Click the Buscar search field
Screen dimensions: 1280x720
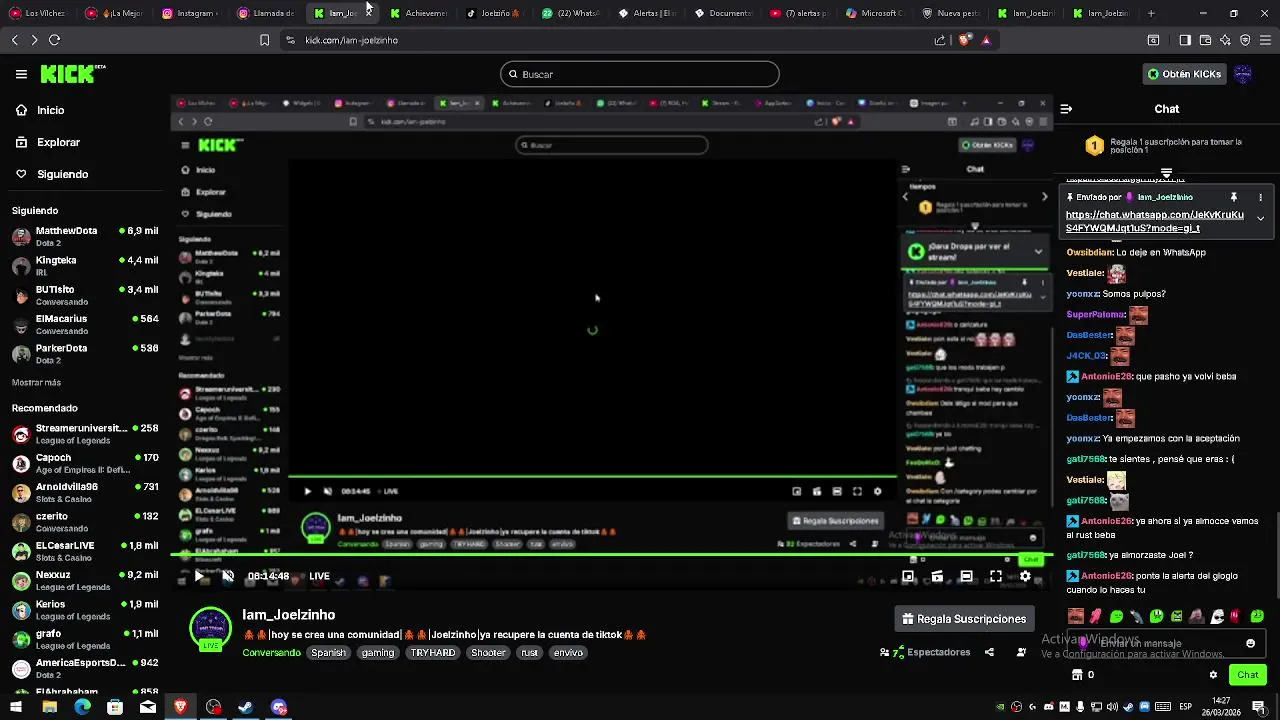639,74
